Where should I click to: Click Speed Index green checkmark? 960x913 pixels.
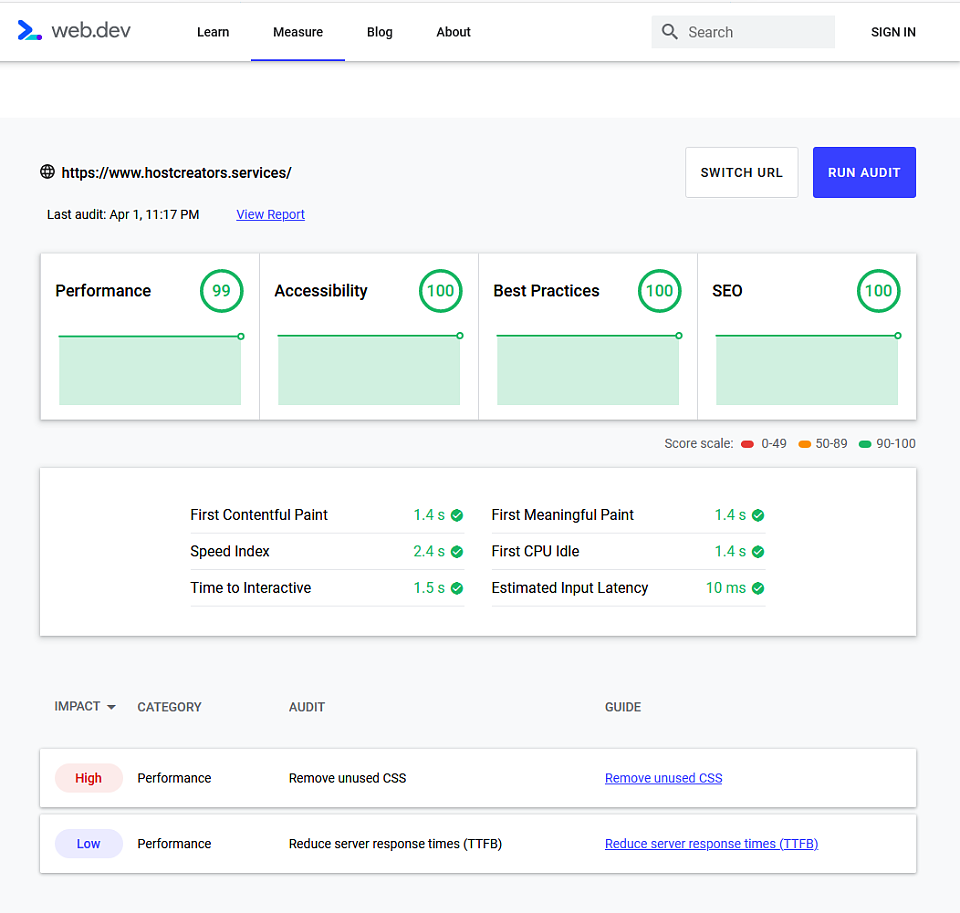(x=457, y=552)
